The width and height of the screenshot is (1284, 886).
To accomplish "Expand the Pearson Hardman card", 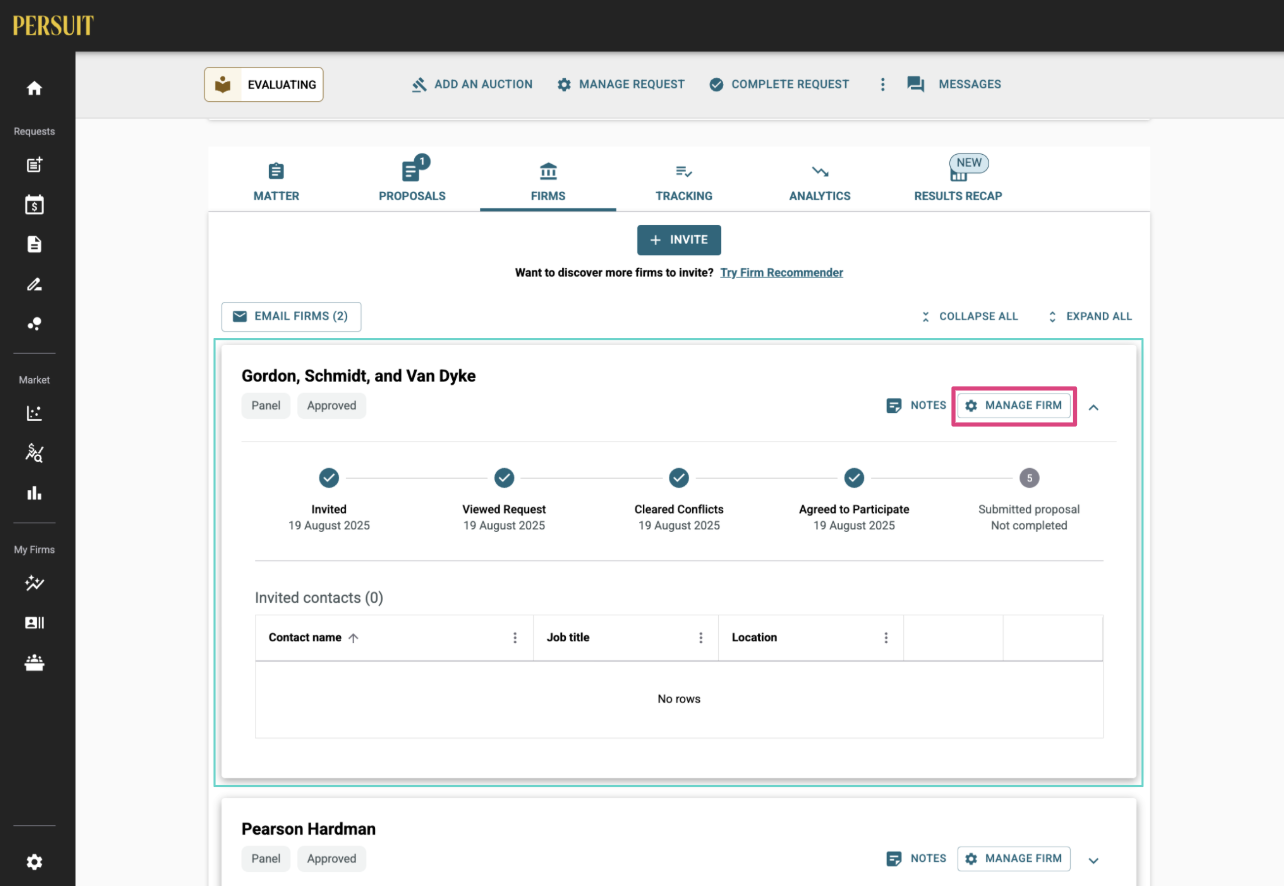I will pyautogui.click(x=1093, y=860).
